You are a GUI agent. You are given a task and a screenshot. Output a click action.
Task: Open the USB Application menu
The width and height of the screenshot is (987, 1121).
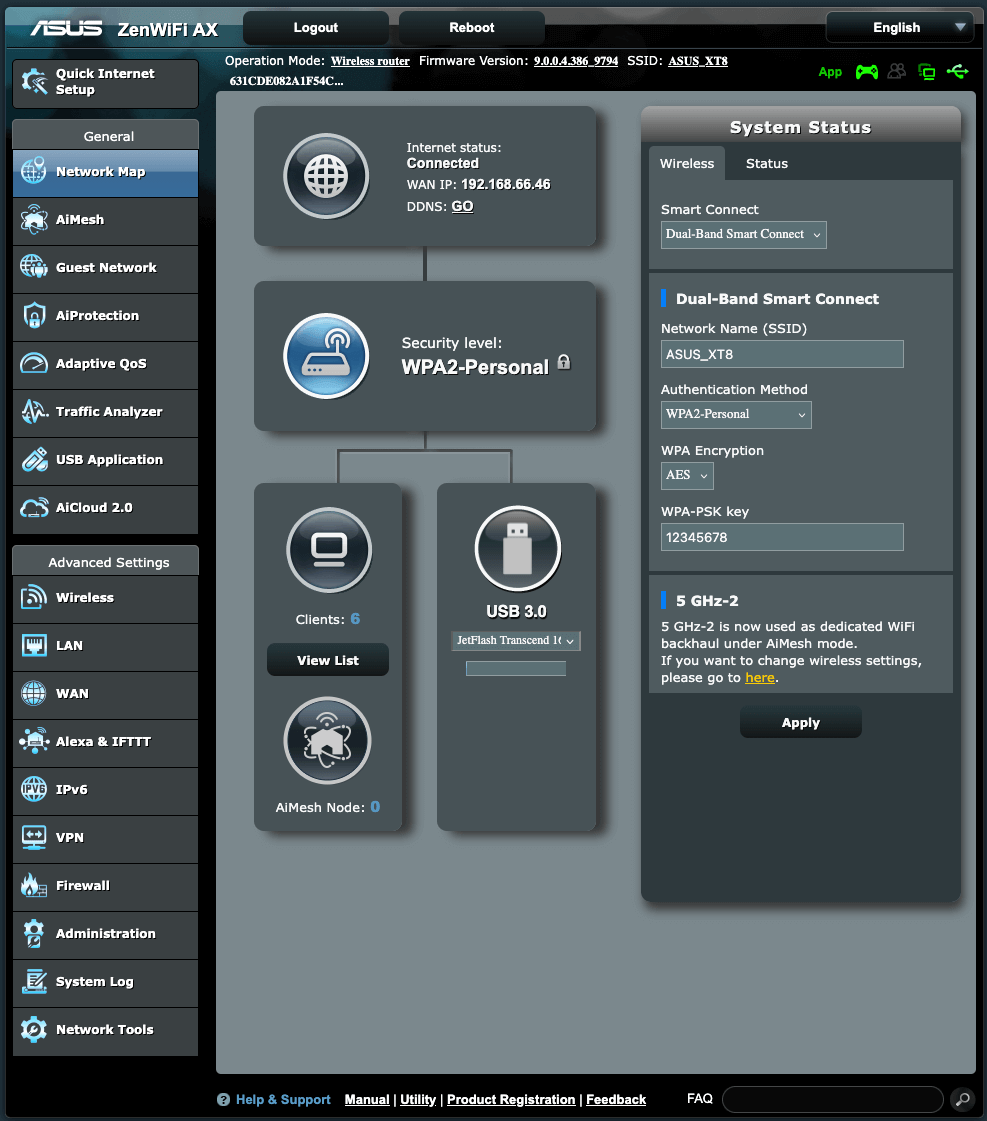point(105,460)
